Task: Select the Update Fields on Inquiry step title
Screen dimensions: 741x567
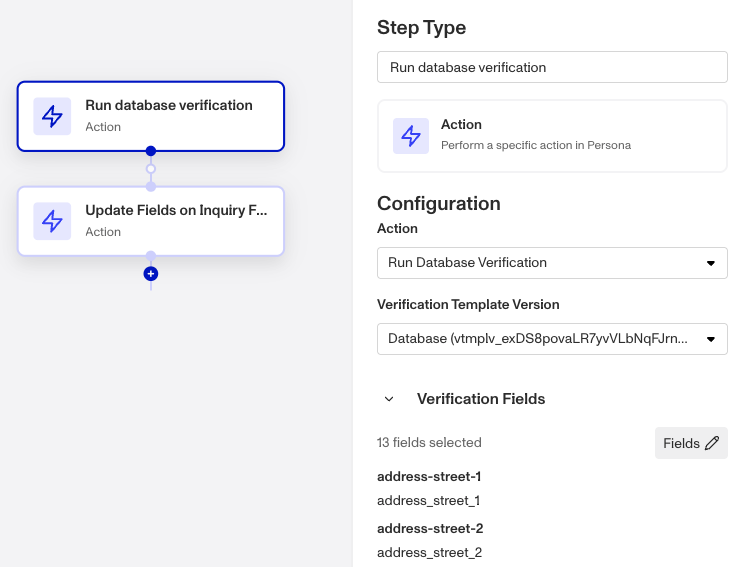Action: pos(176,210)
